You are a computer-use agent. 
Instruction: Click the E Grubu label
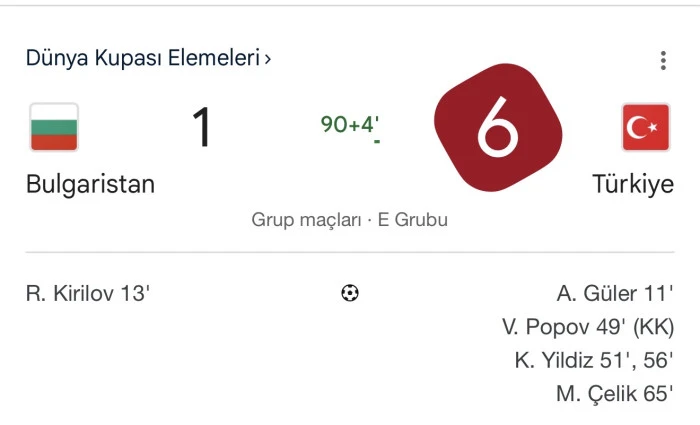pos(412,220)
